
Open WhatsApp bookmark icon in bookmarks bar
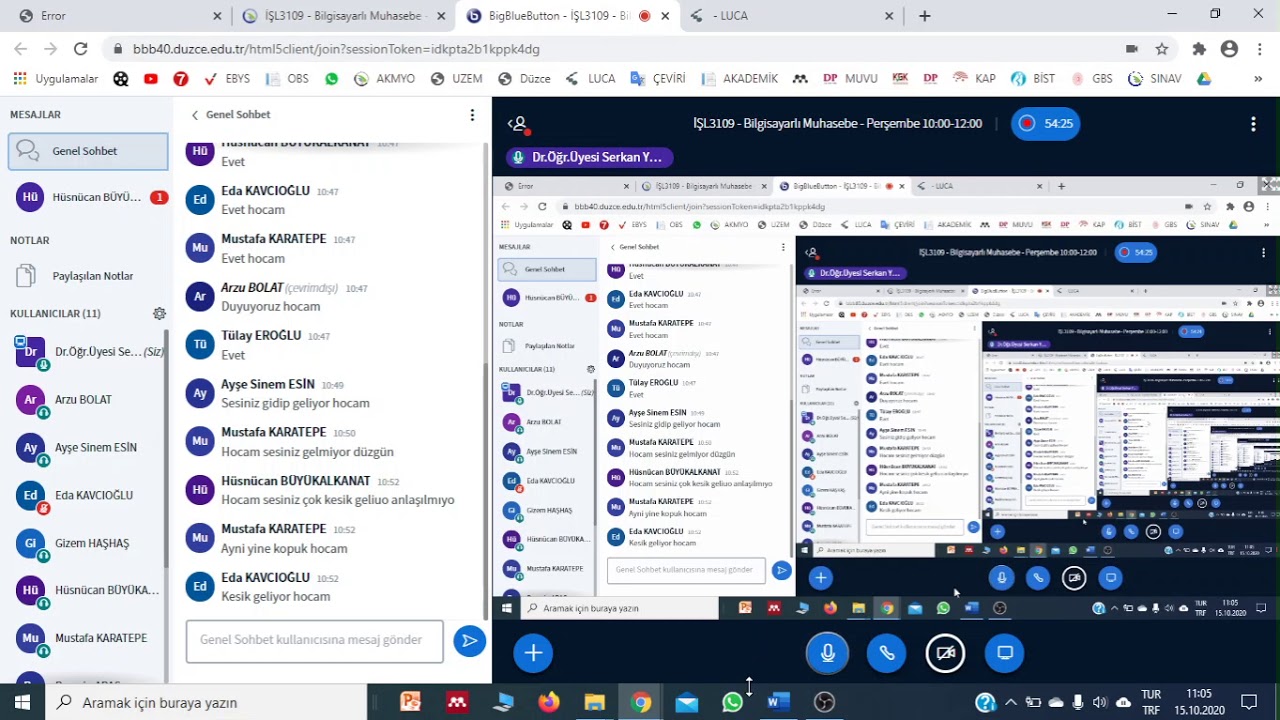click(x=332, y=79)
